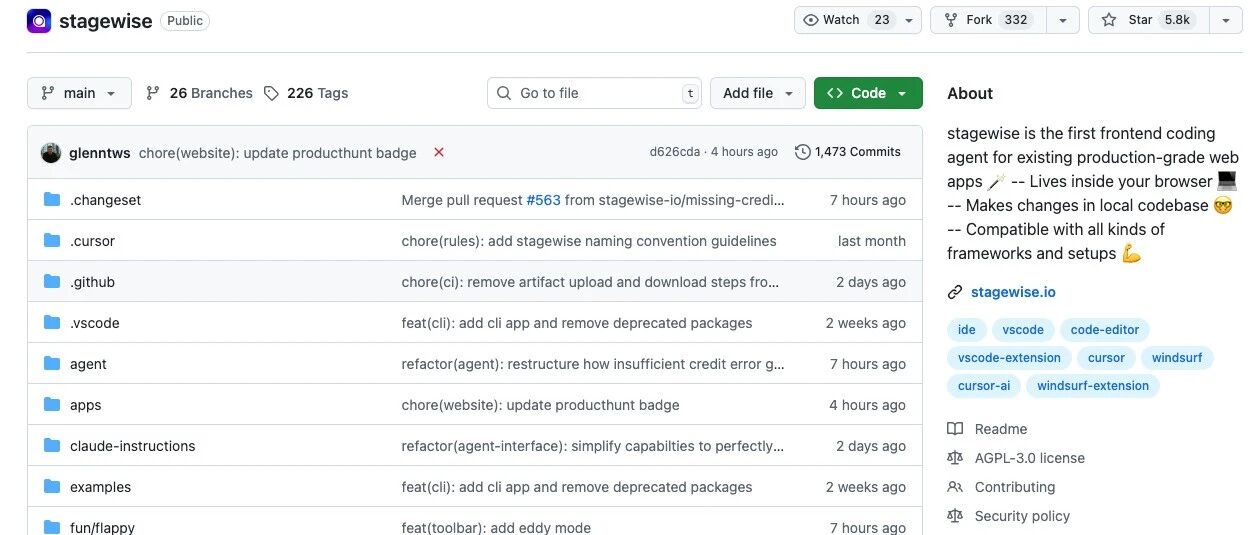Open the main branch selector dropdown
The image size is (1258, 535).
(79, 93)
